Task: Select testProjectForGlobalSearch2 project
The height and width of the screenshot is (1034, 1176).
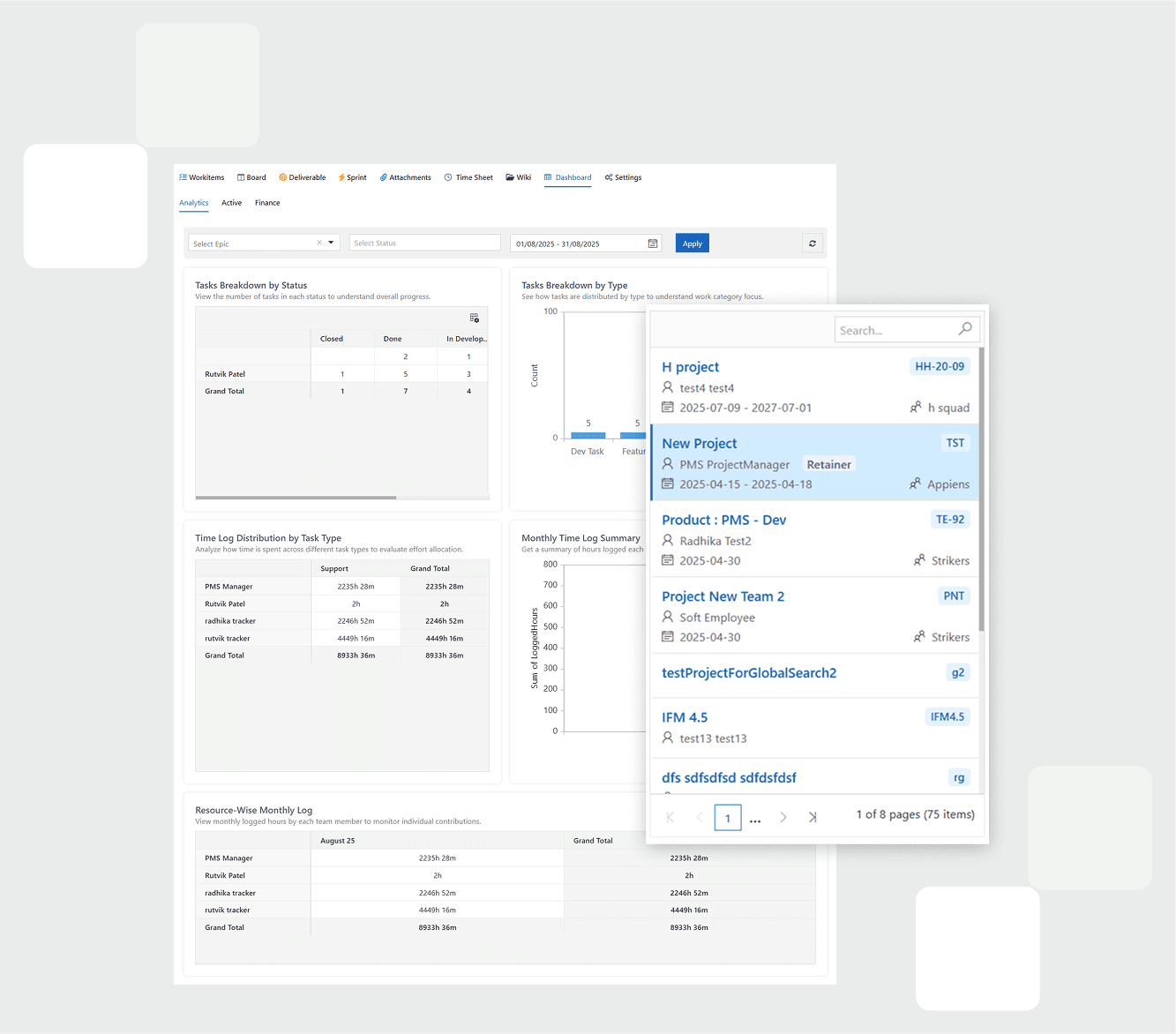Action: coord(814,676)
